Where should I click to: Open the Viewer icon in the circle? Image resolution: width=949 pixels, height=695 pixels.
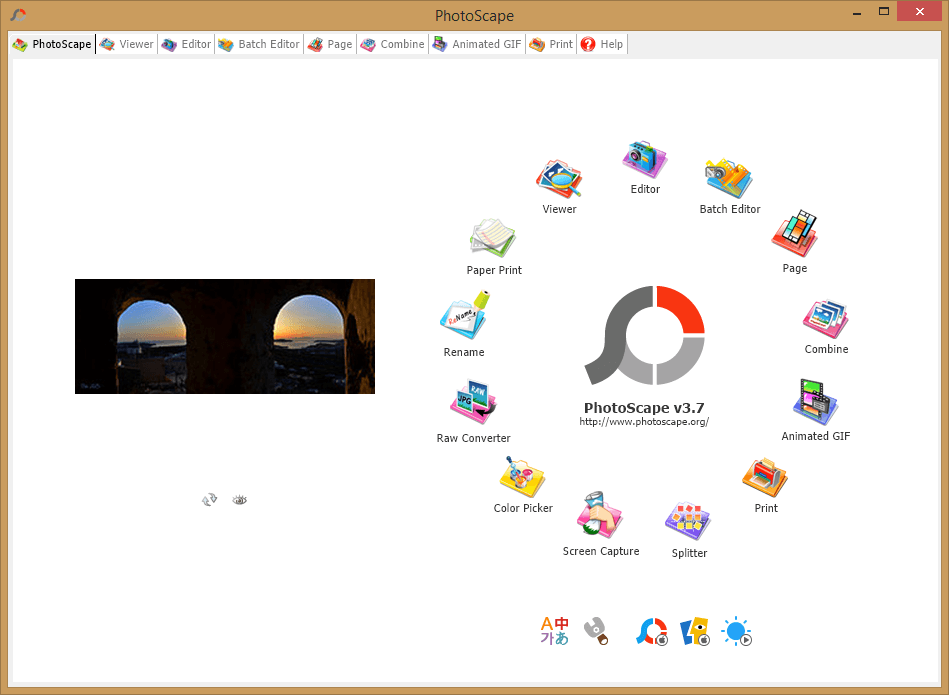tap(559, 179)
